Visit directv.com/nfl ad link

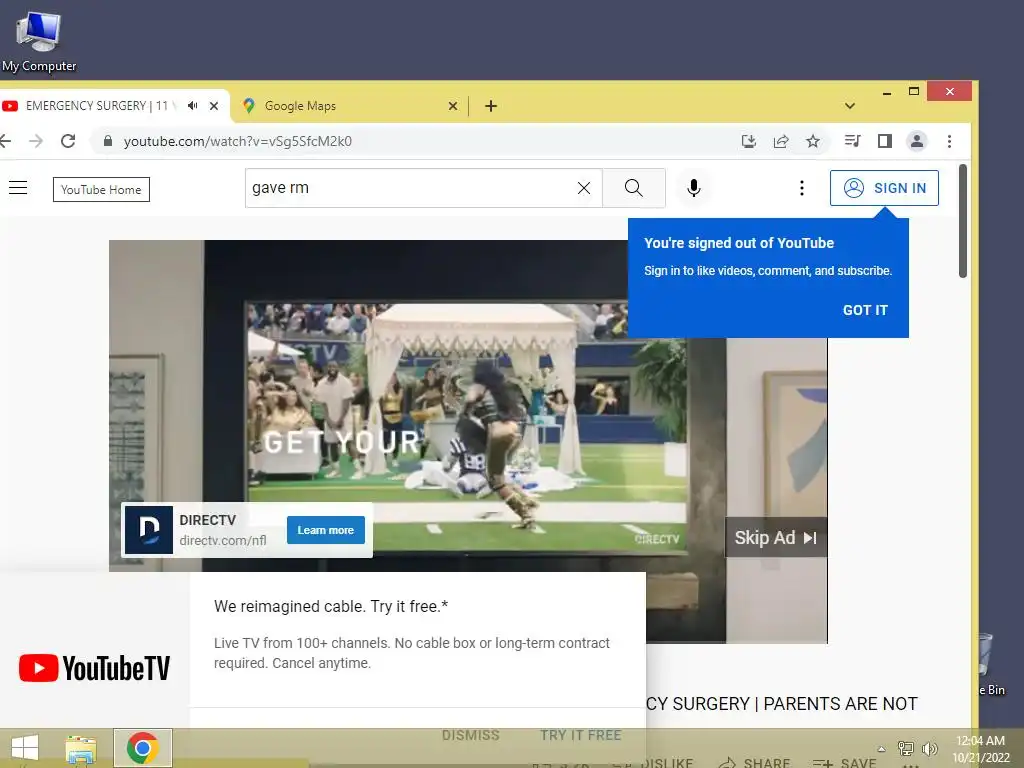(223, 541)
